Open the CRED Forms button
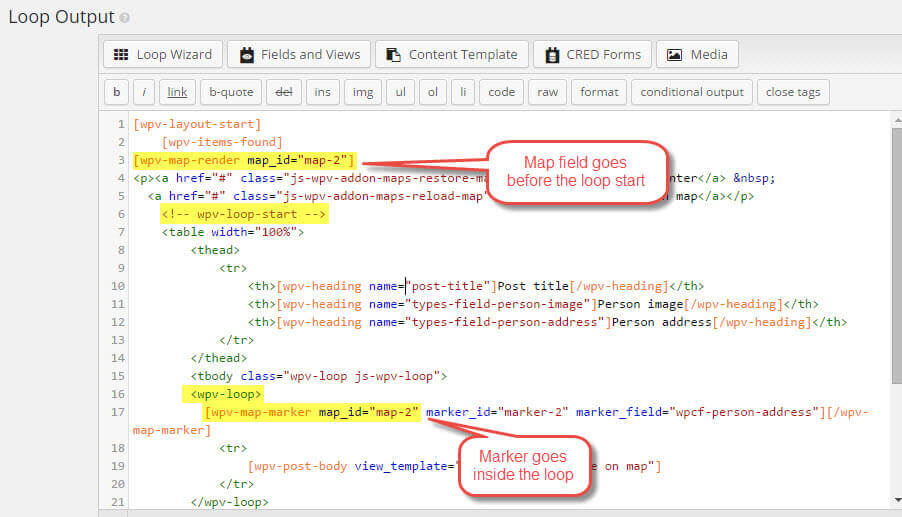The height and width of the screenshot is (517, 902). tap(593, 55)
